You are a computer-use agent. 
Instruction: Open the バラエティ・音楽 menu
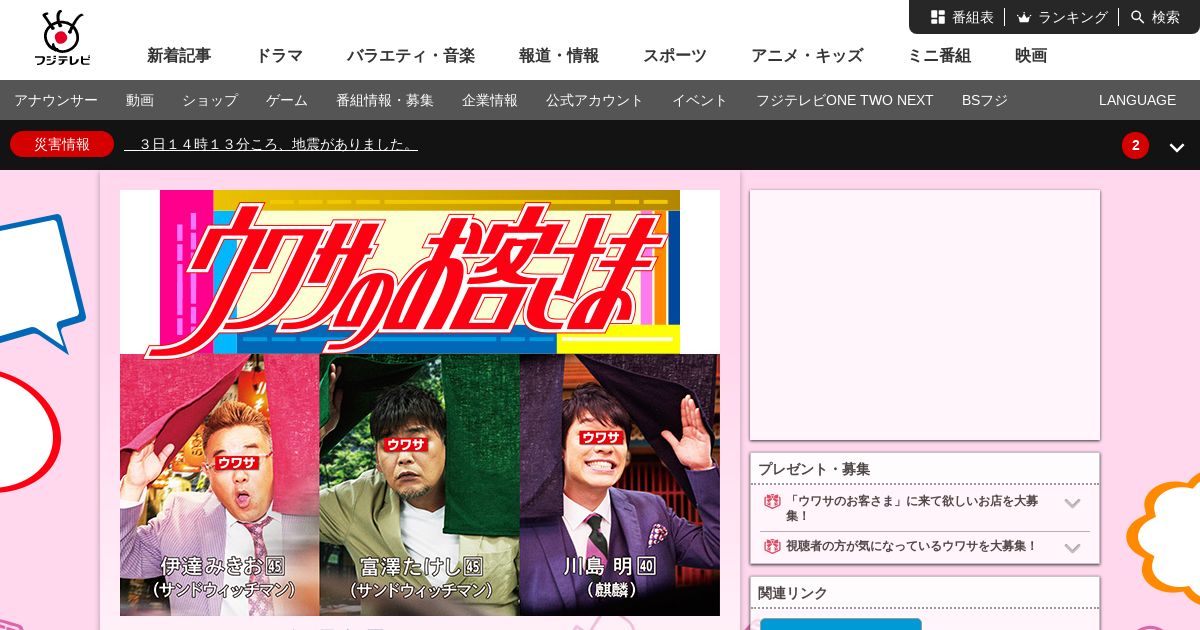pyautogui.click(x=411, y=56)
